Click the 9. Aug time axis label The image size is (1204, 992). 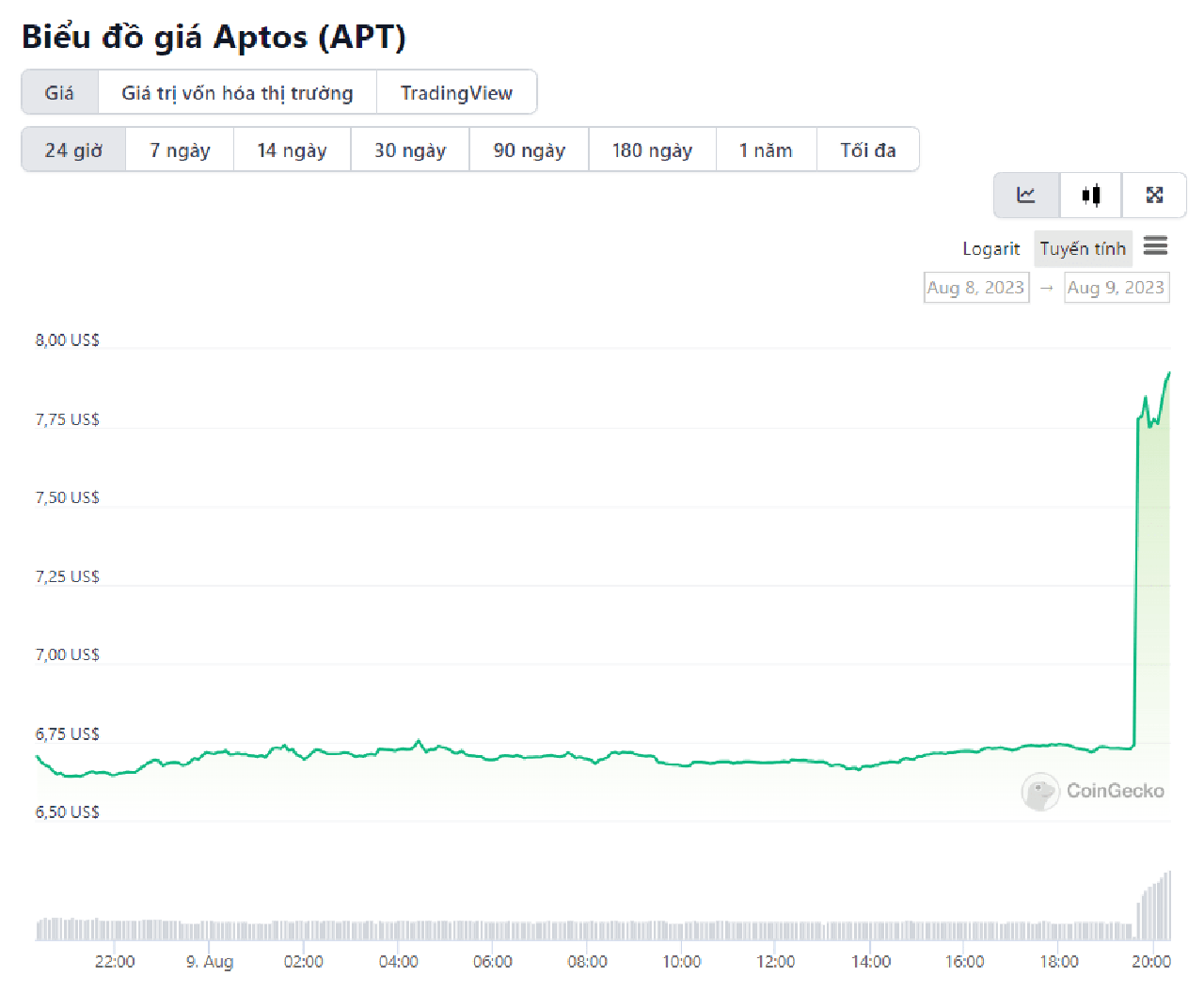[209, 962]
